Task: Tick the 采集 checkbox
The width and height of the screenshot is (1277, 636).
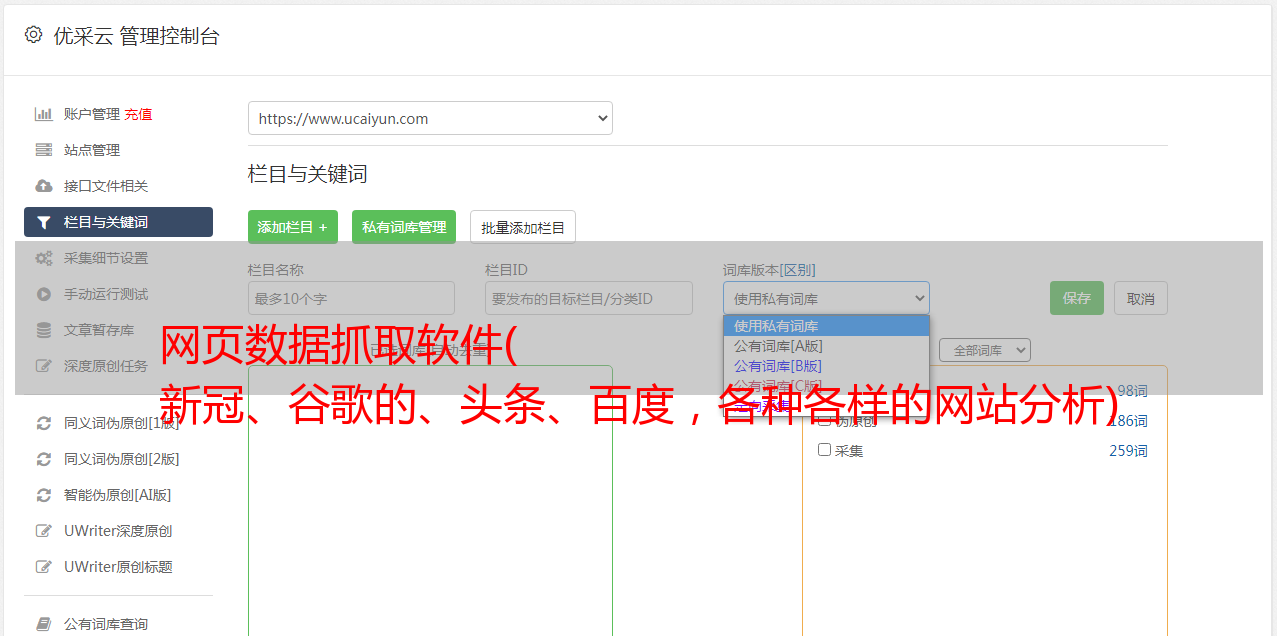Action: click(825, 450)
